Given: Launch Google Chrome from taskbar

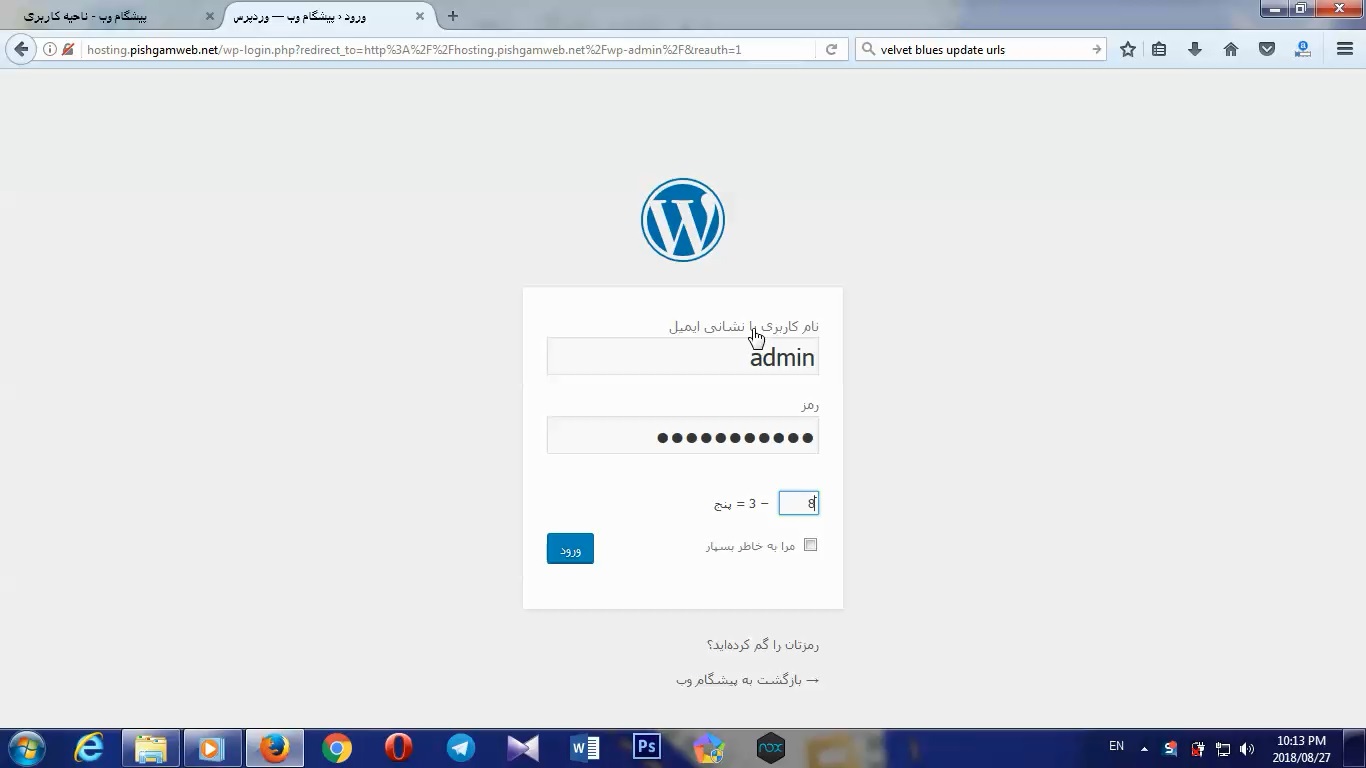Looking at the screenshot, I should click(x=337, y=748).
